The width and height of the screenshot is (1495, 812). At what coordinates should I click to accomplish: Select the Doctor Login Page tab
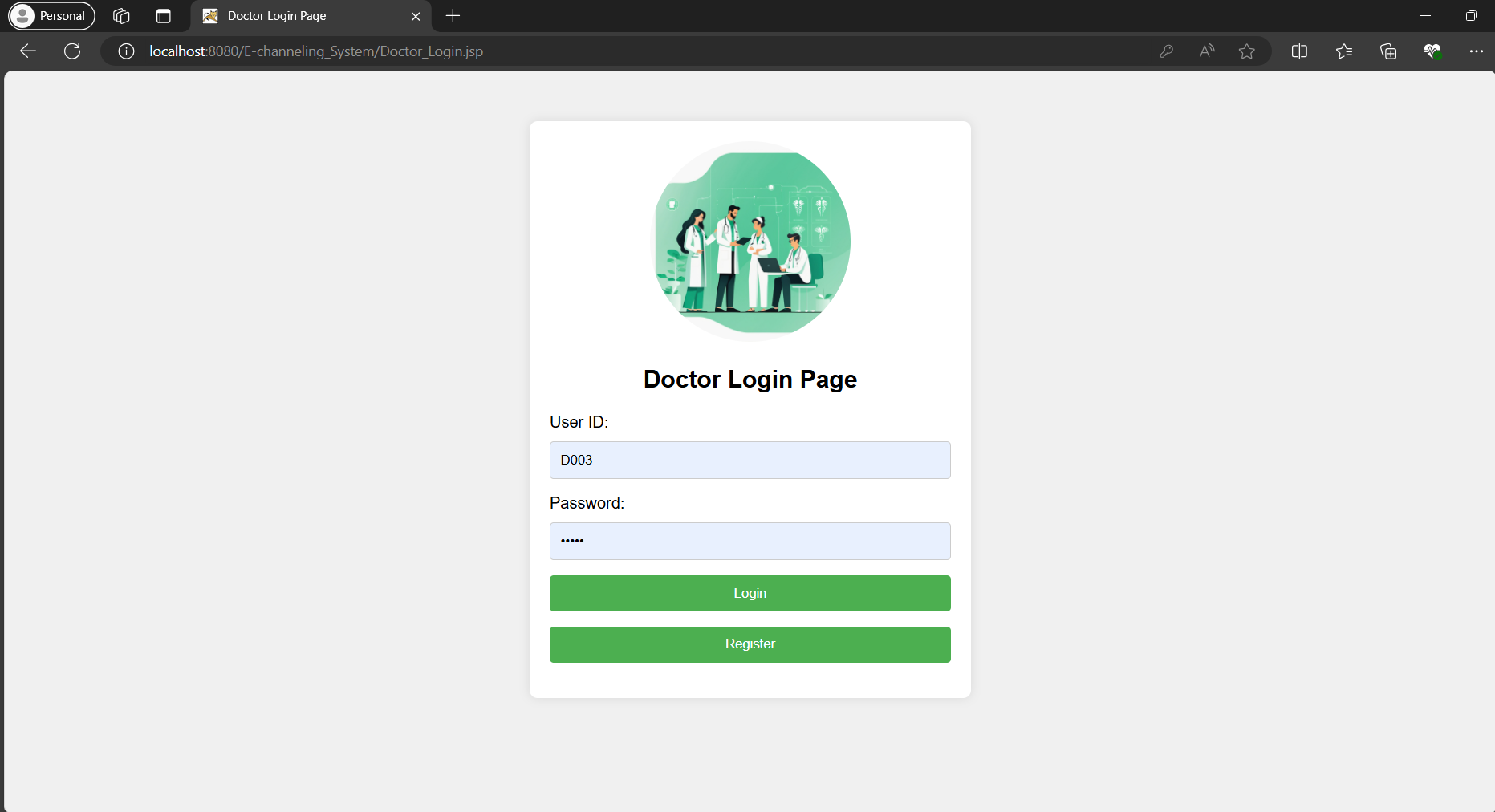coord(311,16)
